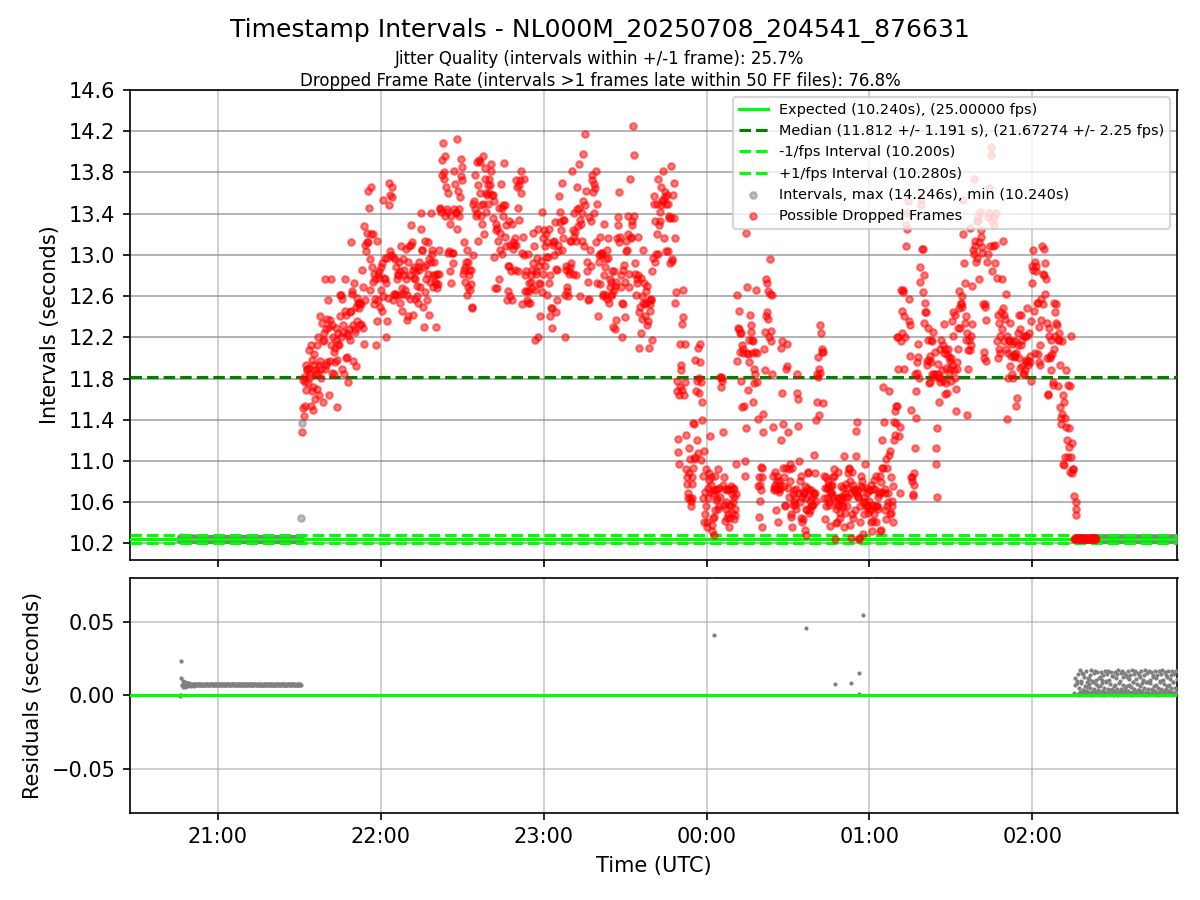Viewport: 1200px width, 900px height.
Task: Click the 12.2 y-axis tick label
Action: [x=94, y=338]
